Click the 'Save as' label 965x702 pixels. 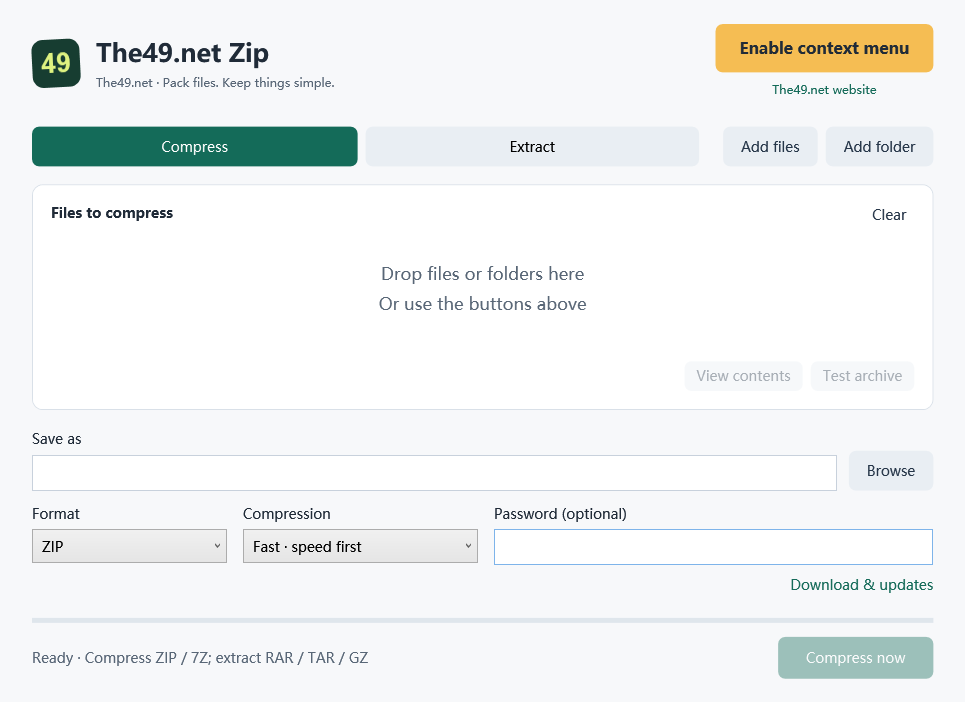tap(57, 439)
